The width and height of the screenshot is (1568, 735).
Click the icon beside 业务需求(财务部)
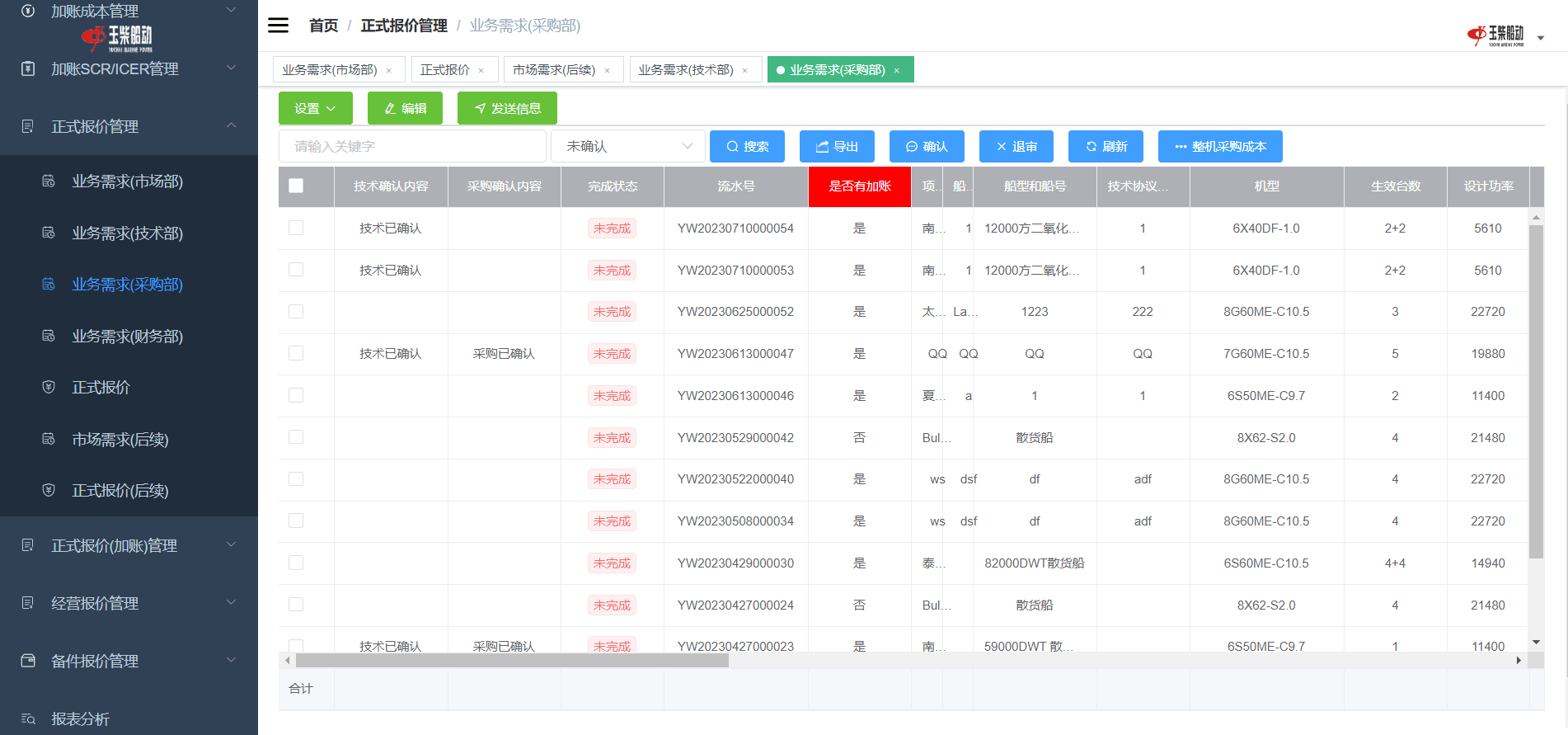pyautogui.click(x=49, y=336)
